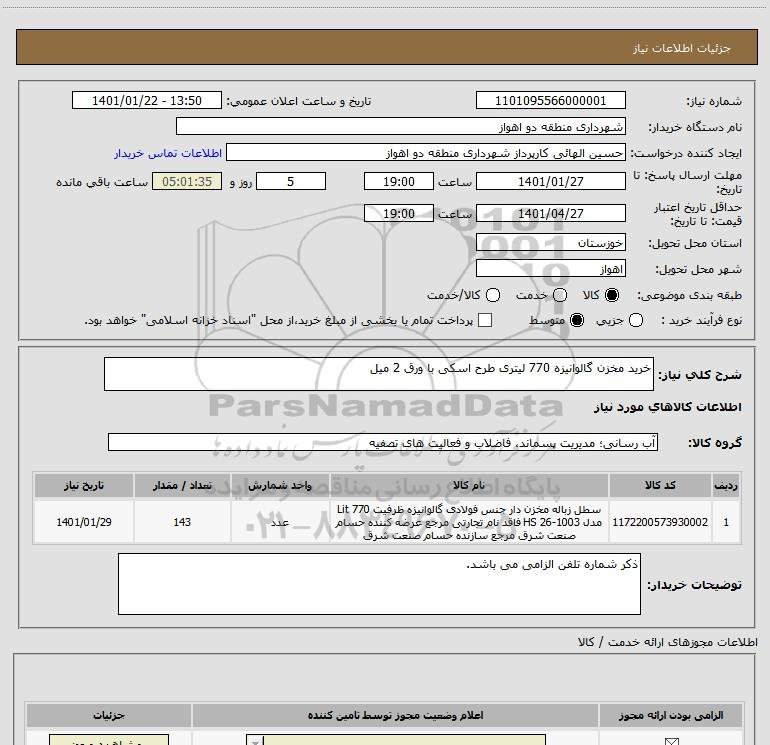Click the remaining days field showing 5

pos(291,181)
